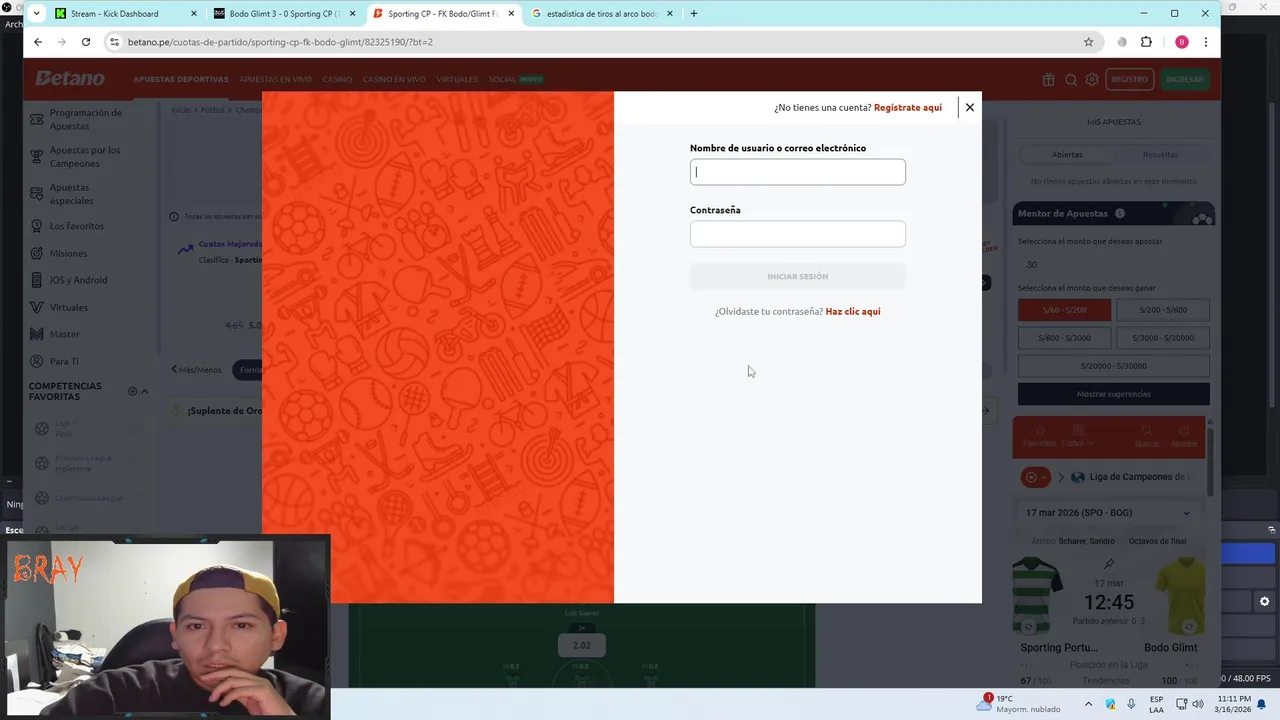The height and width of the screenshot is (720, 1280).
Task: Click the taskbar volume speaker icon
Action: click(x=1198, y=704)
